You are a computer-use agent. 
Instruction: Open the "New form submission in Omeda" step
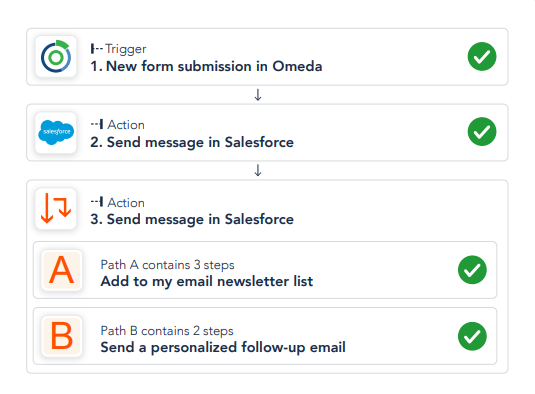(267, 57)
